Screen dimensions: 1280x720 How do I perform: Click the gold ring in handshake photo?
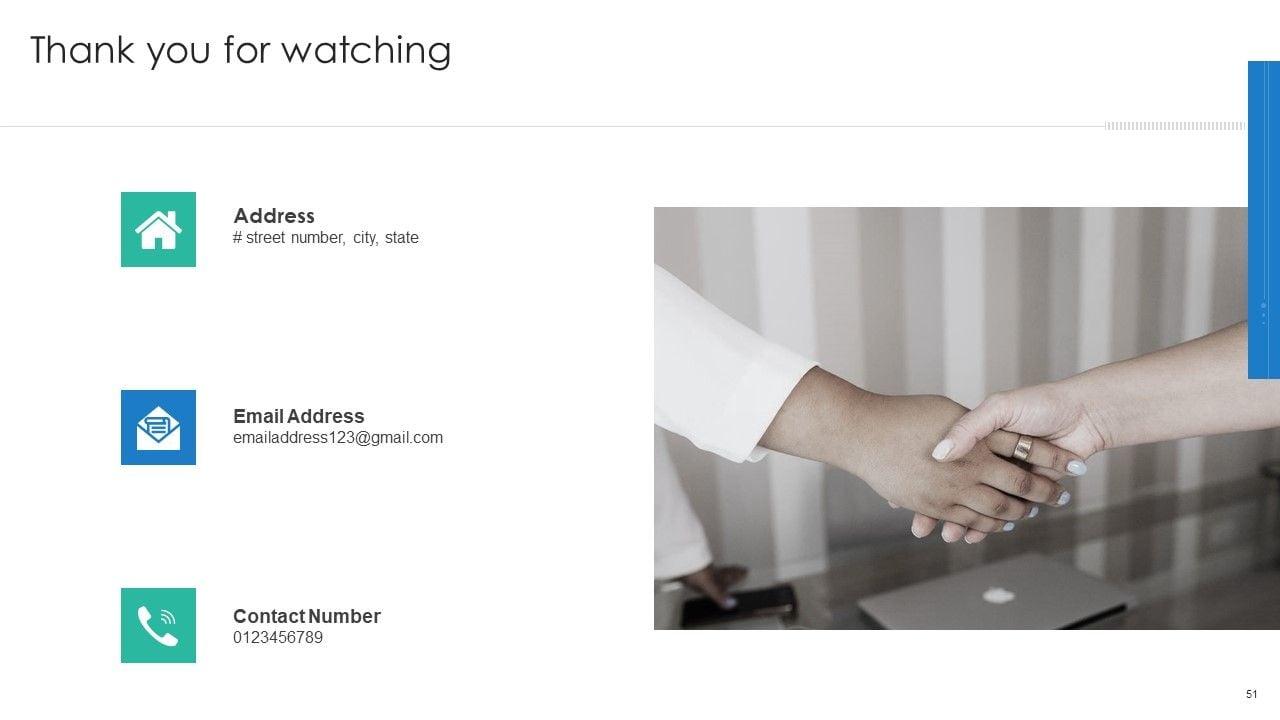click(1022, 447)
